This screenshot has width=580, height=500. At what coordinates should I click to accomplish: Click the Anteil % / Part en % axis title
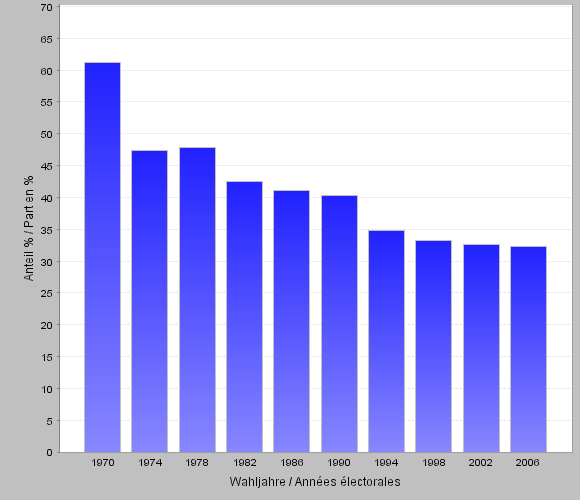[28, 228]
